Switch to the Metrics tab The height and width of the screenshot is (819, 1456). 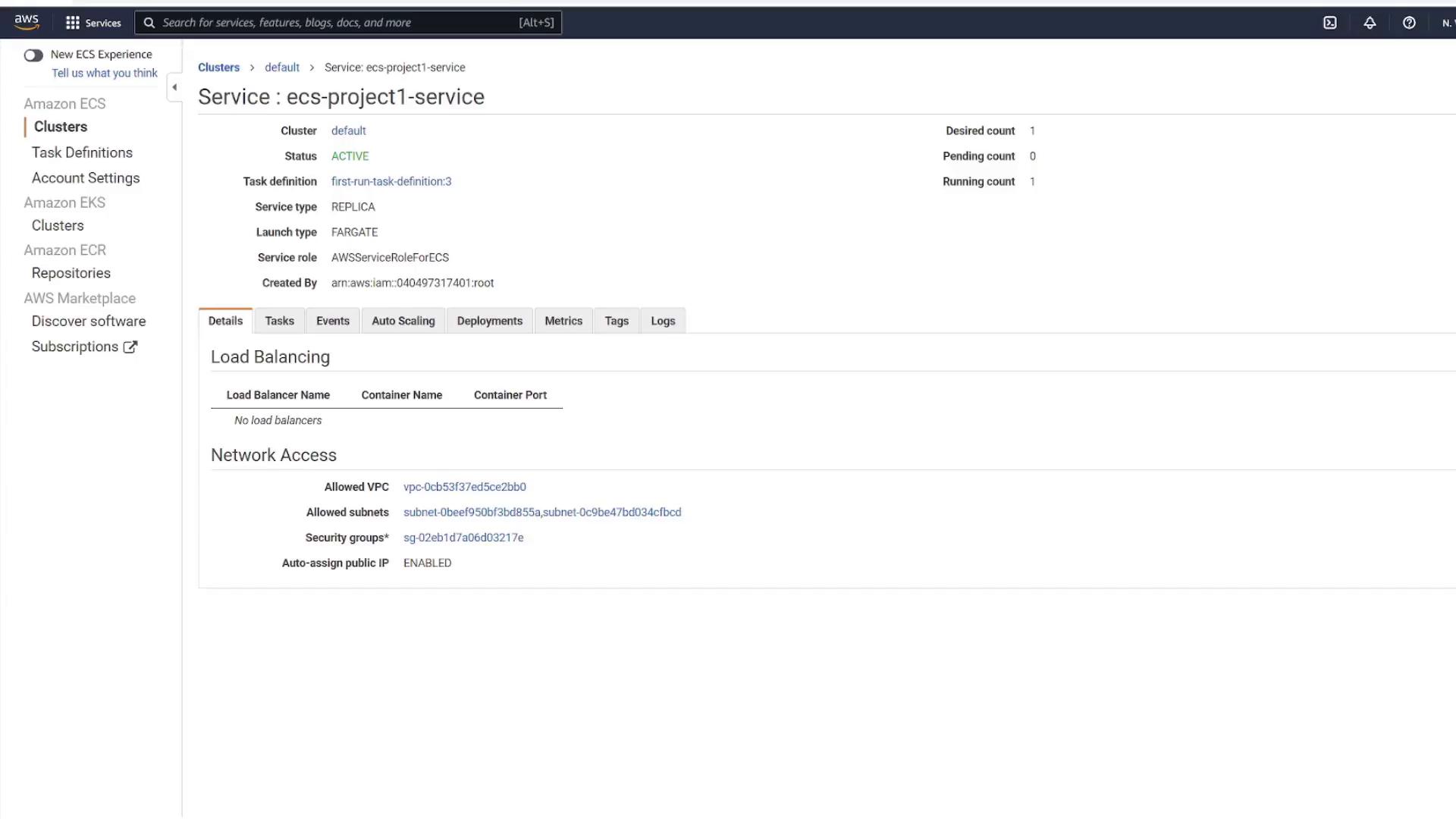pyautogui.click(x=563, y=321)
